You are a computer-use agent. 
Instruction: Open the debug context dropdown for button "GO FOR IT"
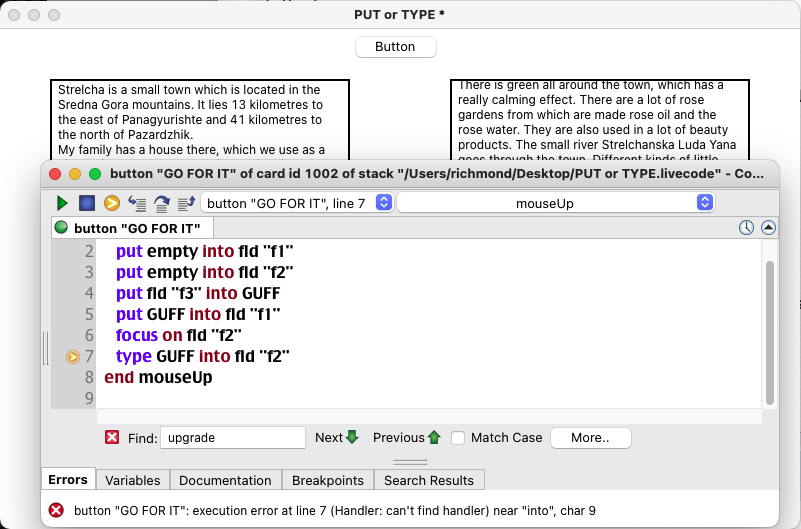pos(297,203)
